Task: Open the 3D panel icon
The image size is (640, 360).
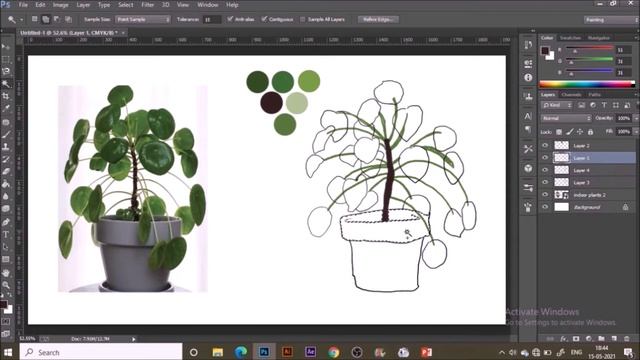Action: (x=528, y=168)
